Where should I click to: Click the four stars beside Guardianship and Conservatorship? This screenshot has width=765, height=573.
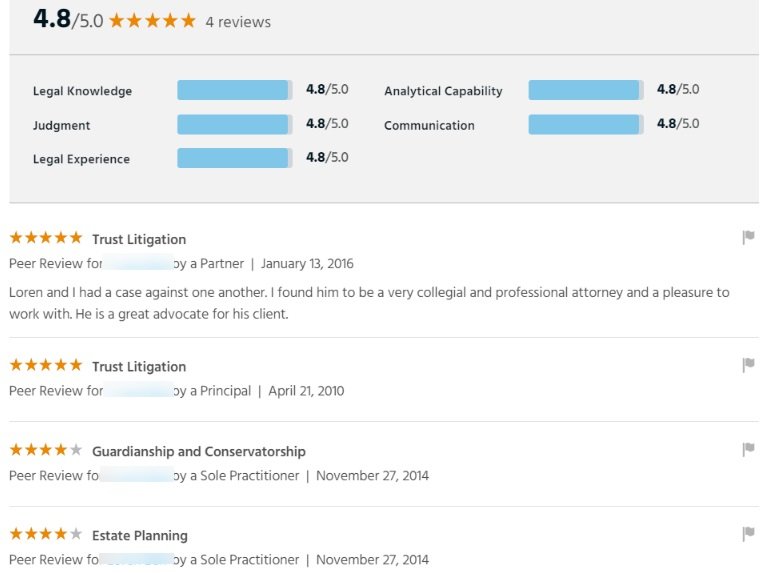[x=46, y=450]
